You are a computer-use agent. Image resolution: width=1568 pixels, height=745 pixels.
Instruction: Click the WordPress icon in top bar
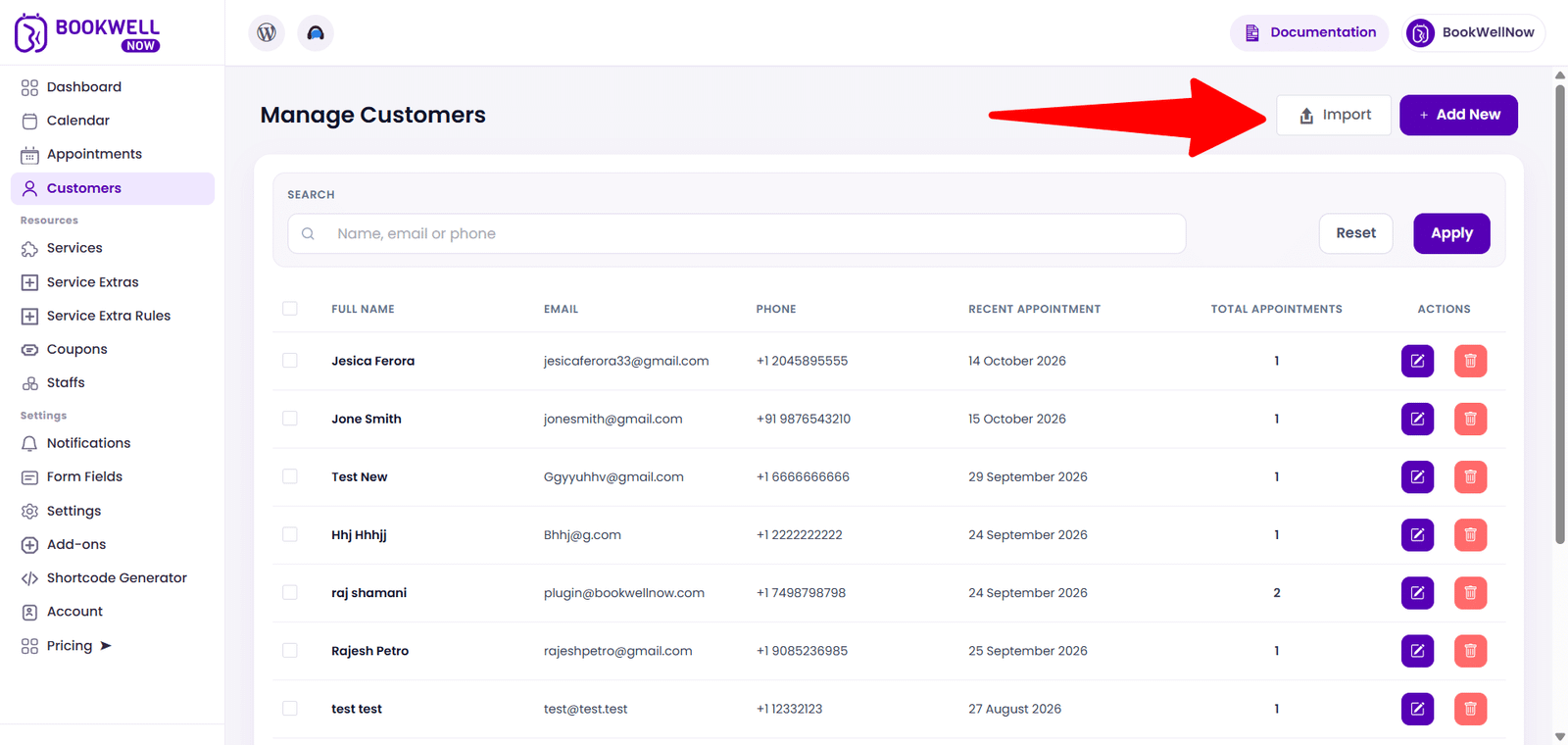click(267, 32)
